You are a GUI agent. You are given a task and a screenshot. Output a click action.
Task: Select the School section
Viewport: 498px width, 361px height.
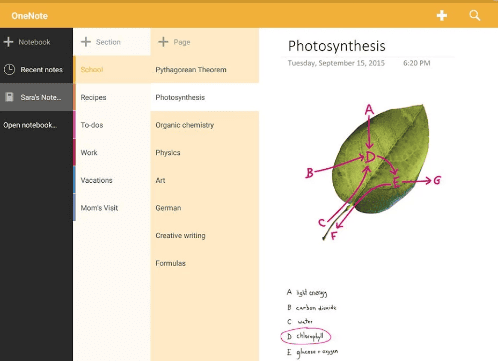pos(112,69)
